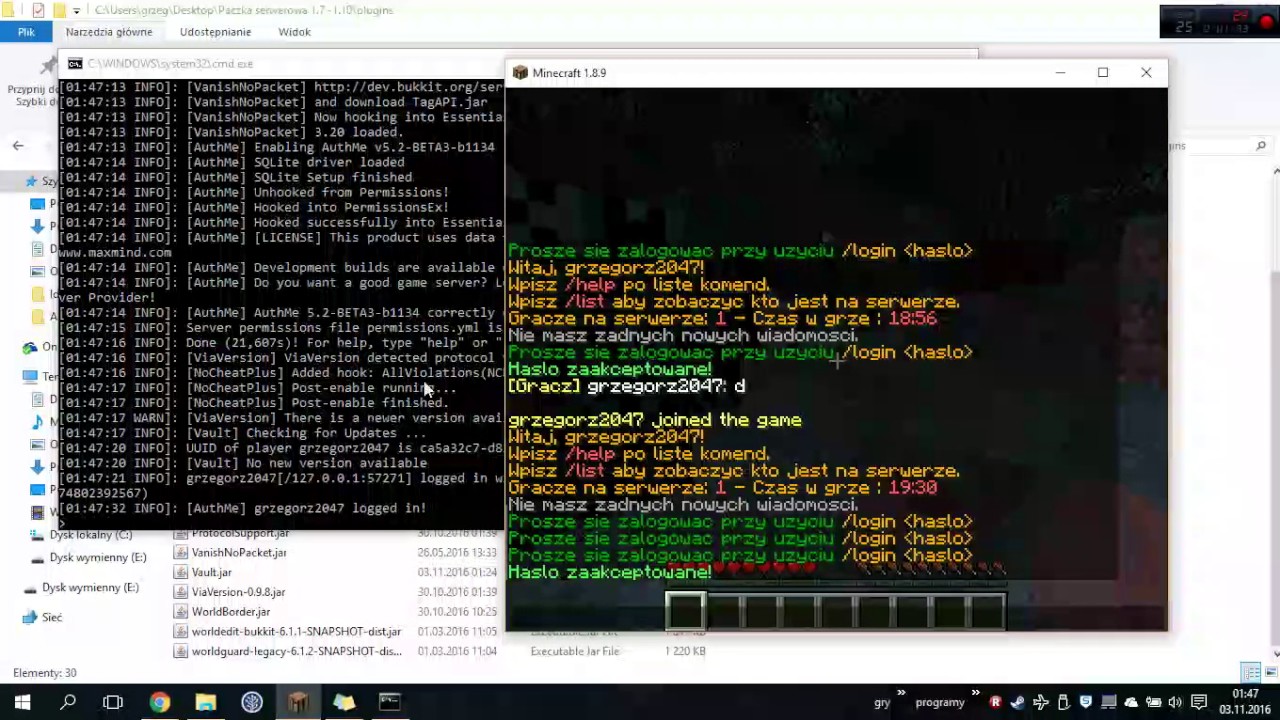Click the Explorer Back navigation arrow

[18, 146]
